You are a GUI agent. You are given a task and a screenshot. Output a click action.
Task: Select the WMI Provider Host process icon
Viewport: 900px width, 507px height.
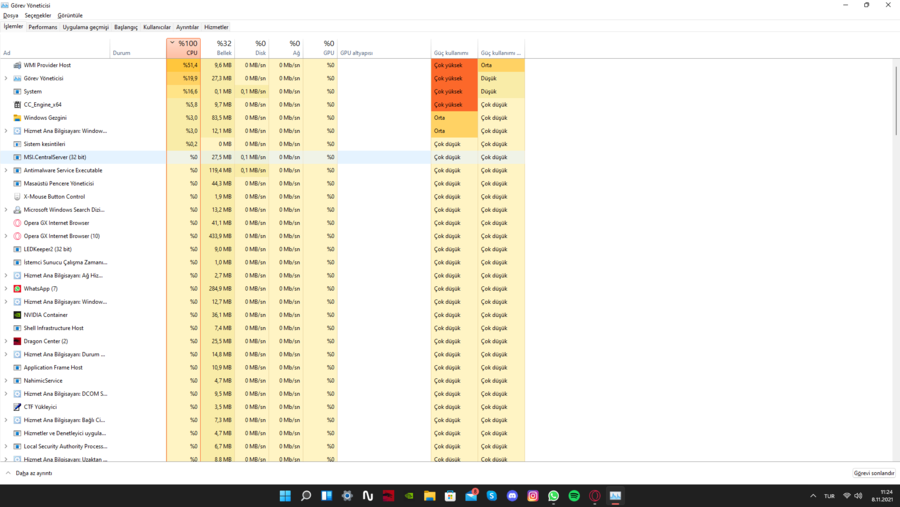[x=17, y=65]
